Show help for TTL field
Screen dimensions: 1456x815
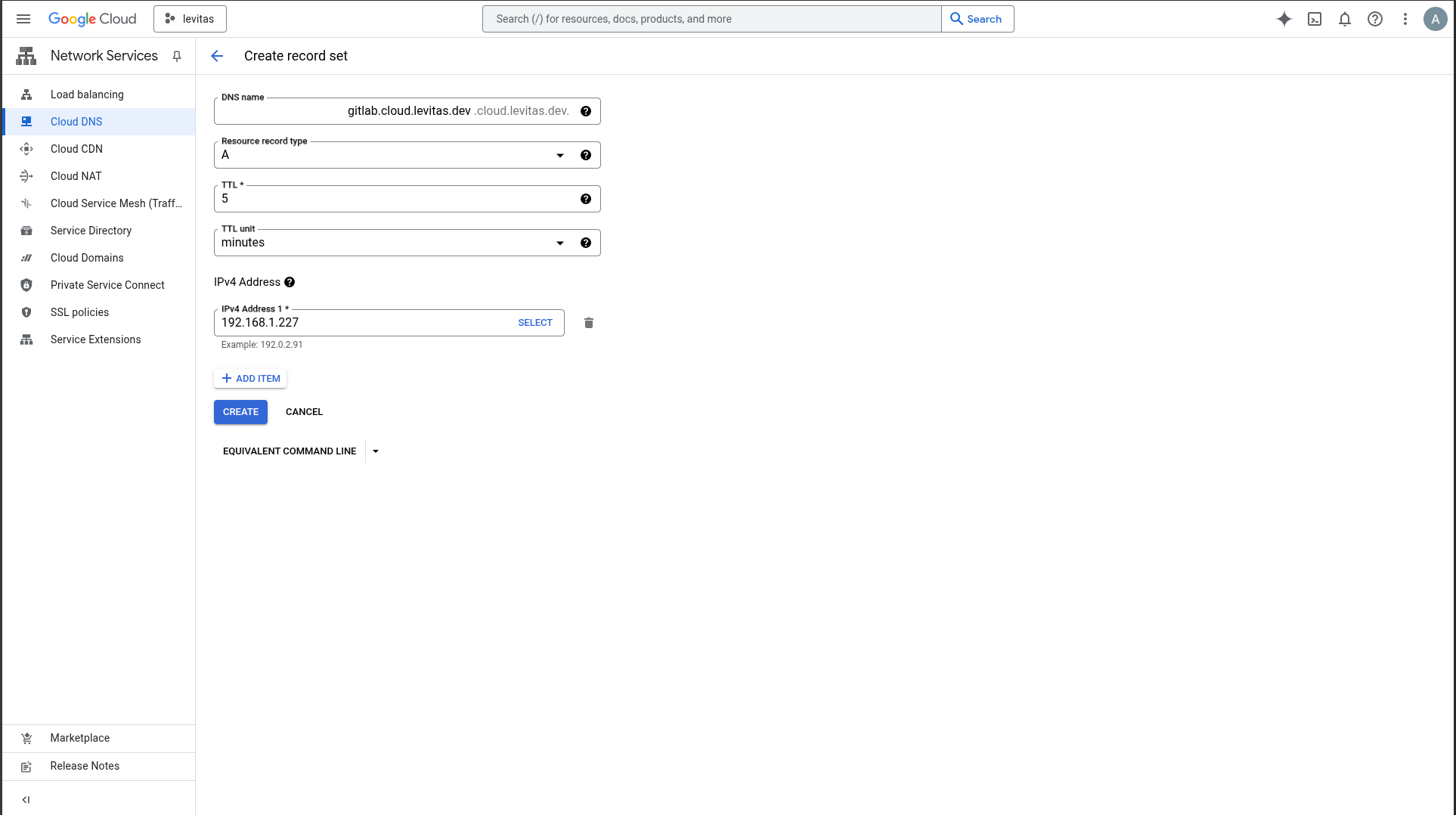(586, 199)
